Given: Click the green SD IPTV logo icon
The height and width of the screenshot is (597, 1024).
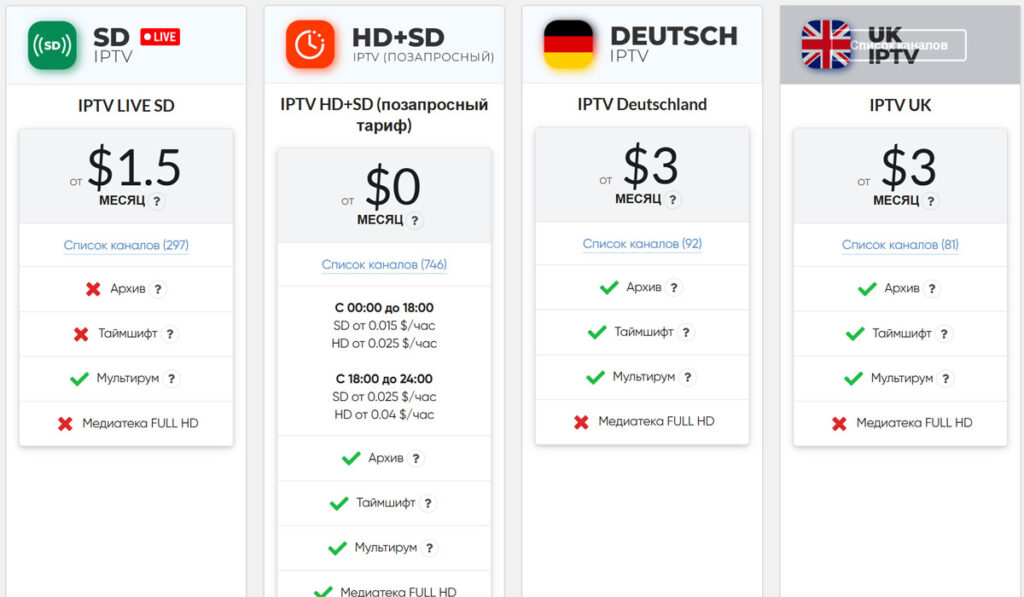Looking at the screenshot, I should (x=52, y=45).
